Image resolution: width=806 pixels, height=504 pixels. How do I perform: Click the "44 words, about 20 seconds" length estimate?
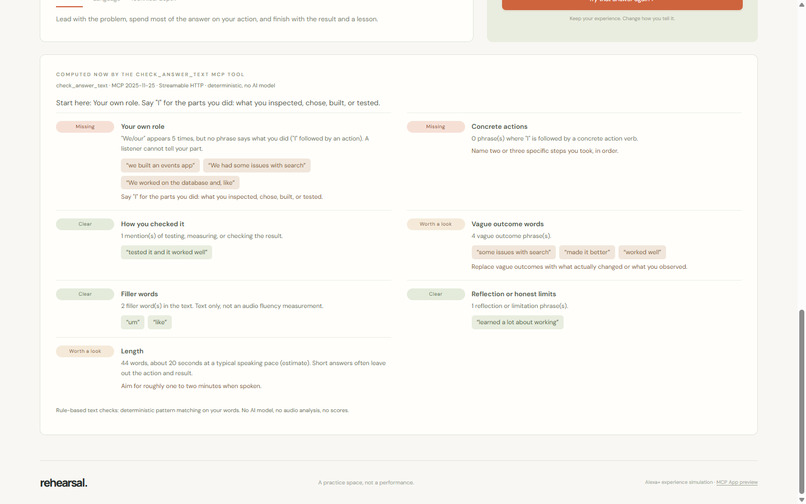(x=253, y=368)
